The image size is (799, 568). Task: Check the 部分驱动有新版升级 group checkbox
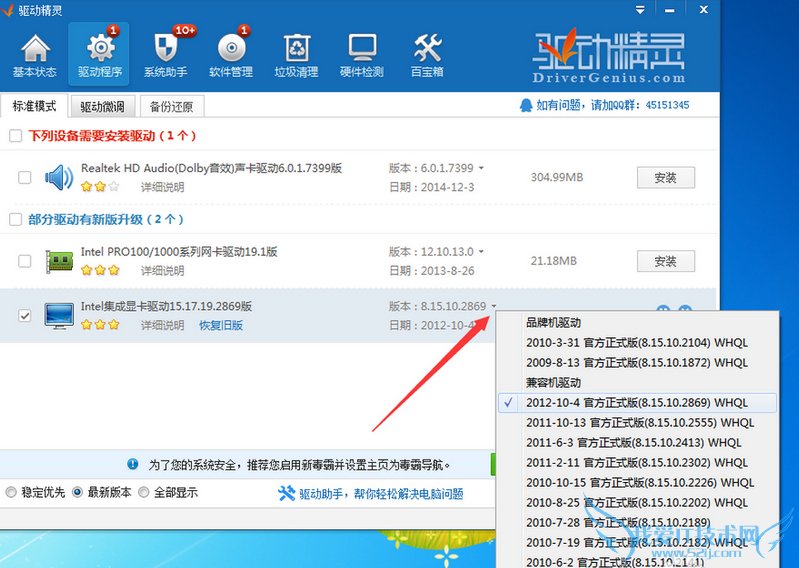[16, 219]
